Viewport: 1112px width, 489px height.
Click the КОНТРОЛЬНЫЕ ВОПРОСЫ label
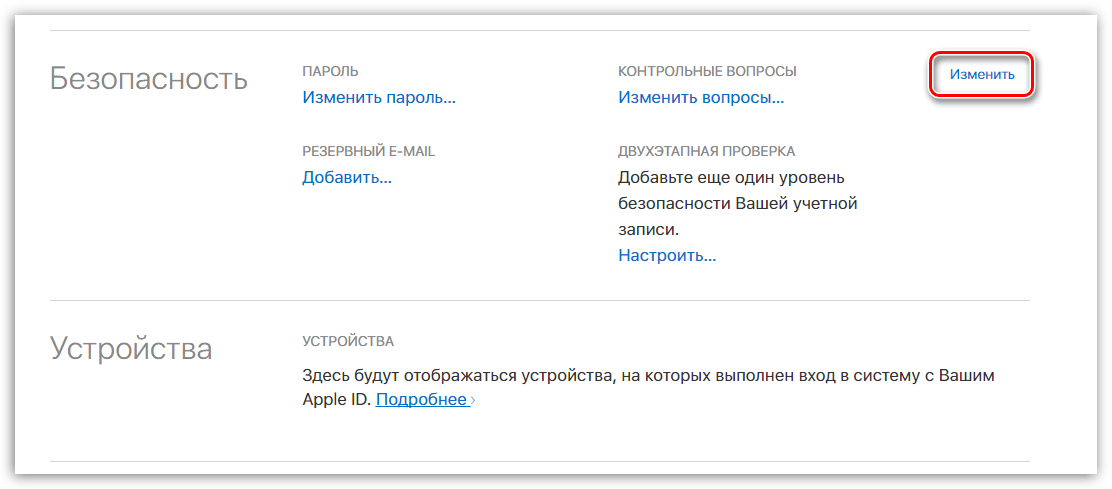click(707, 71)
